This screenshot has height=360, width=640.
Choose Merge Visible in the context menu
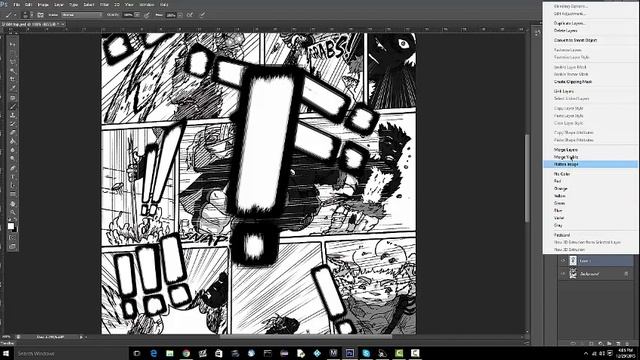pos(590,157)
